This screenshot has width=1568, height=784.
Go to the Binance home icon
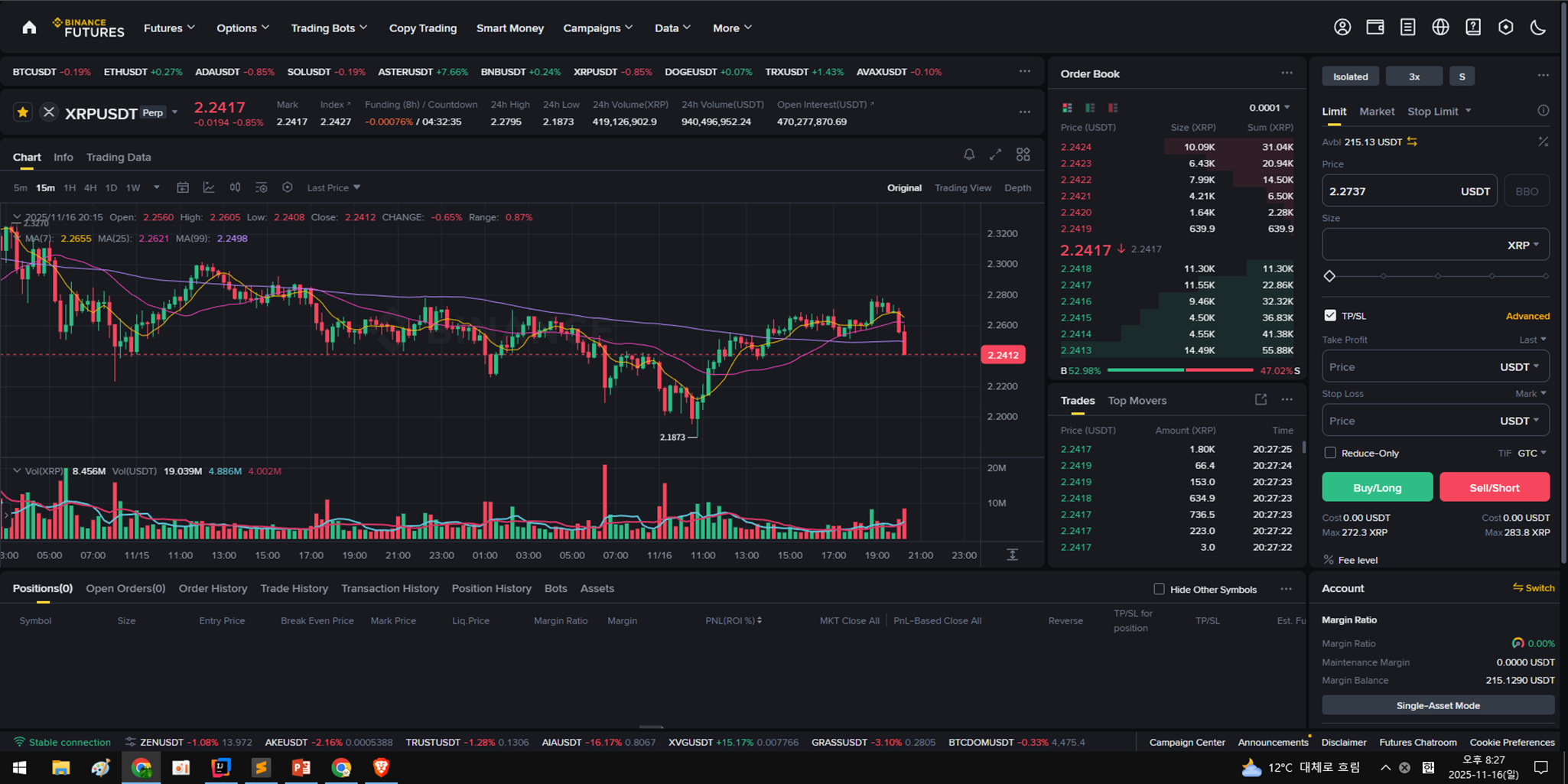(29, 28)
